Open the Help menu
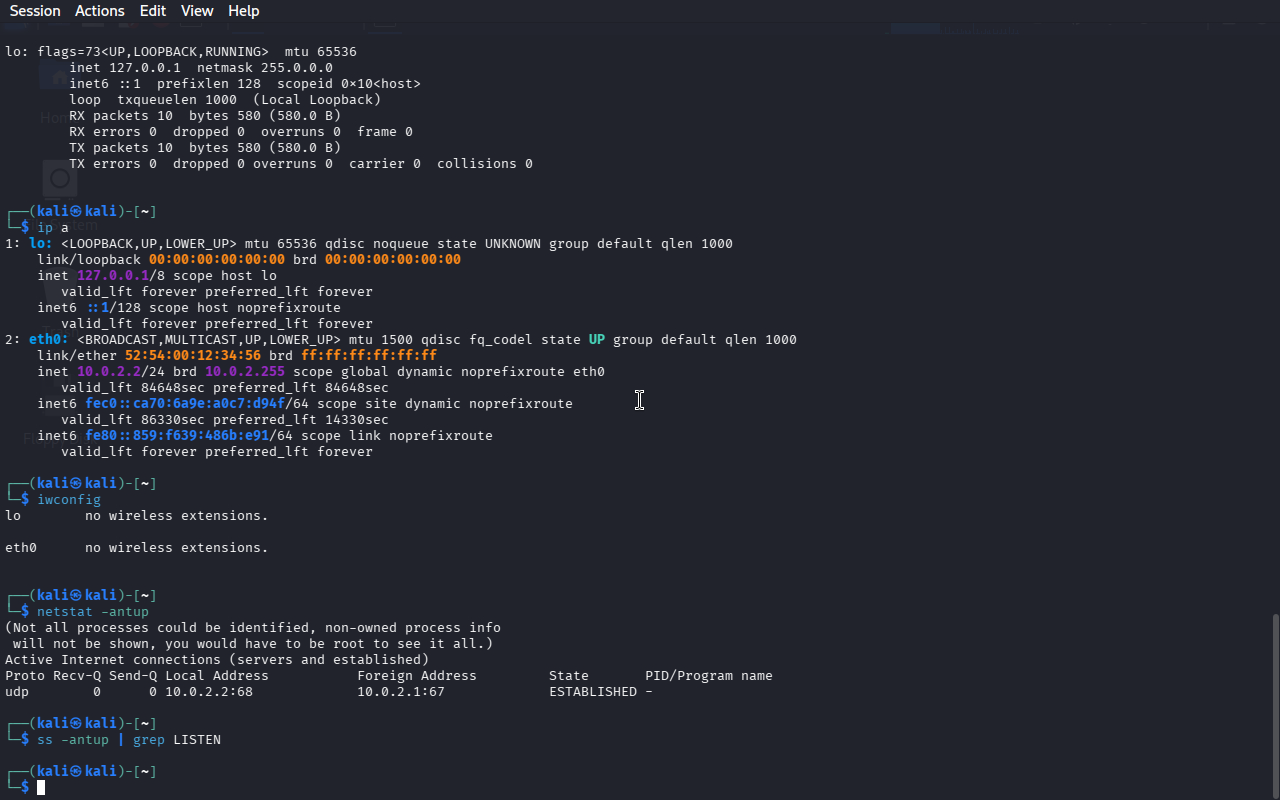 tap(243, 11)
